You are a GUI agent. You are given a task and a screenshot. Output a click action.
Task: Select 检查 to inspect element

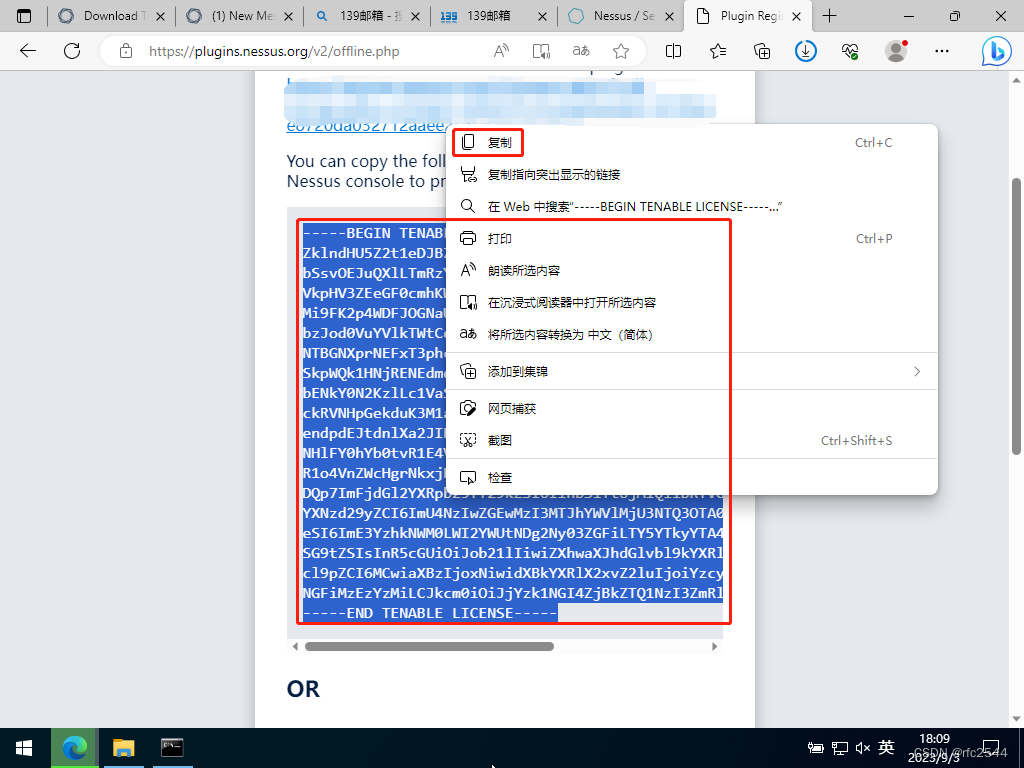click(692, 477)
